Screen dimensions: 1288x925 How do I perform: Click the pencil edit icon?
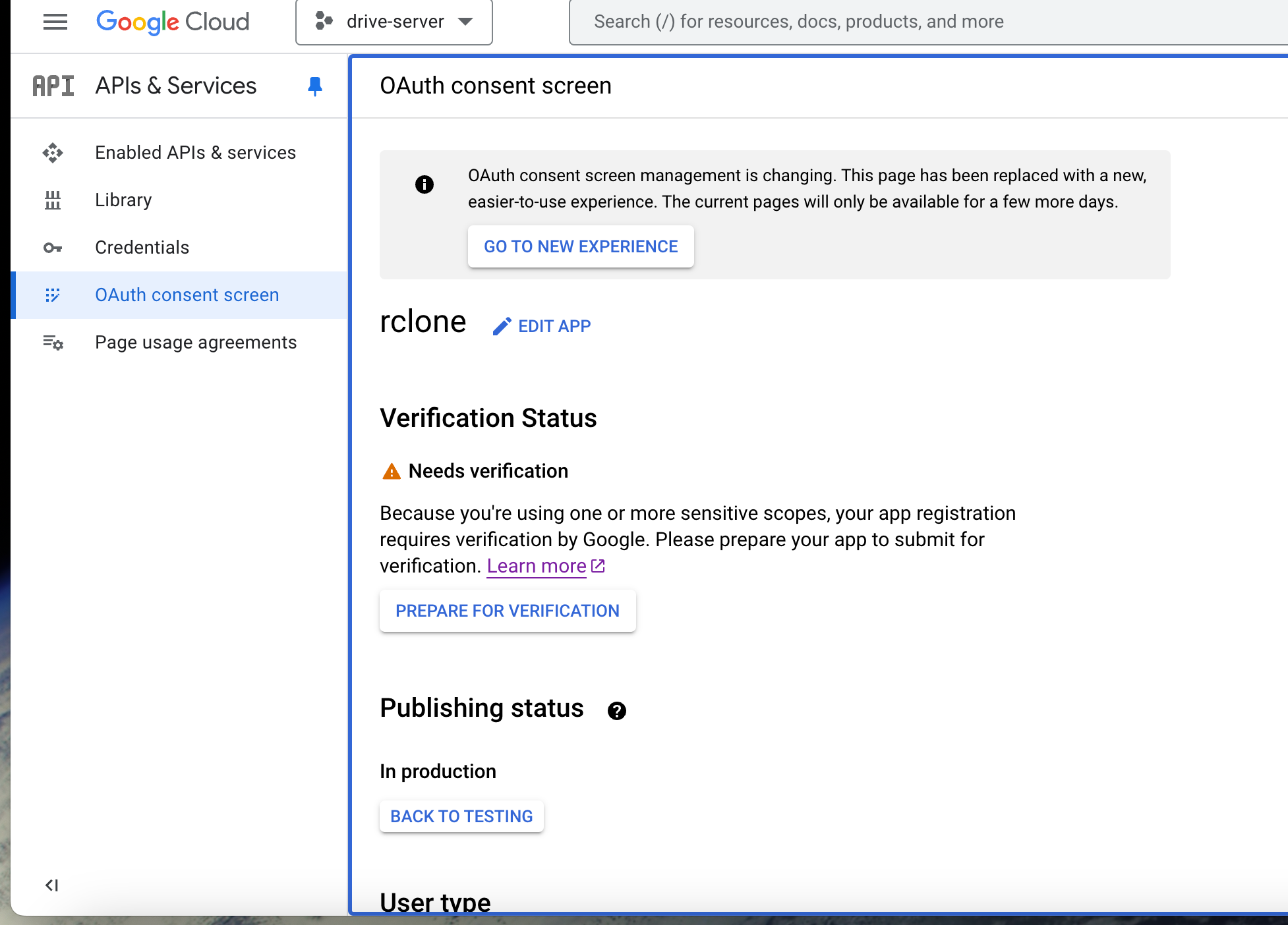pos(502,326)
